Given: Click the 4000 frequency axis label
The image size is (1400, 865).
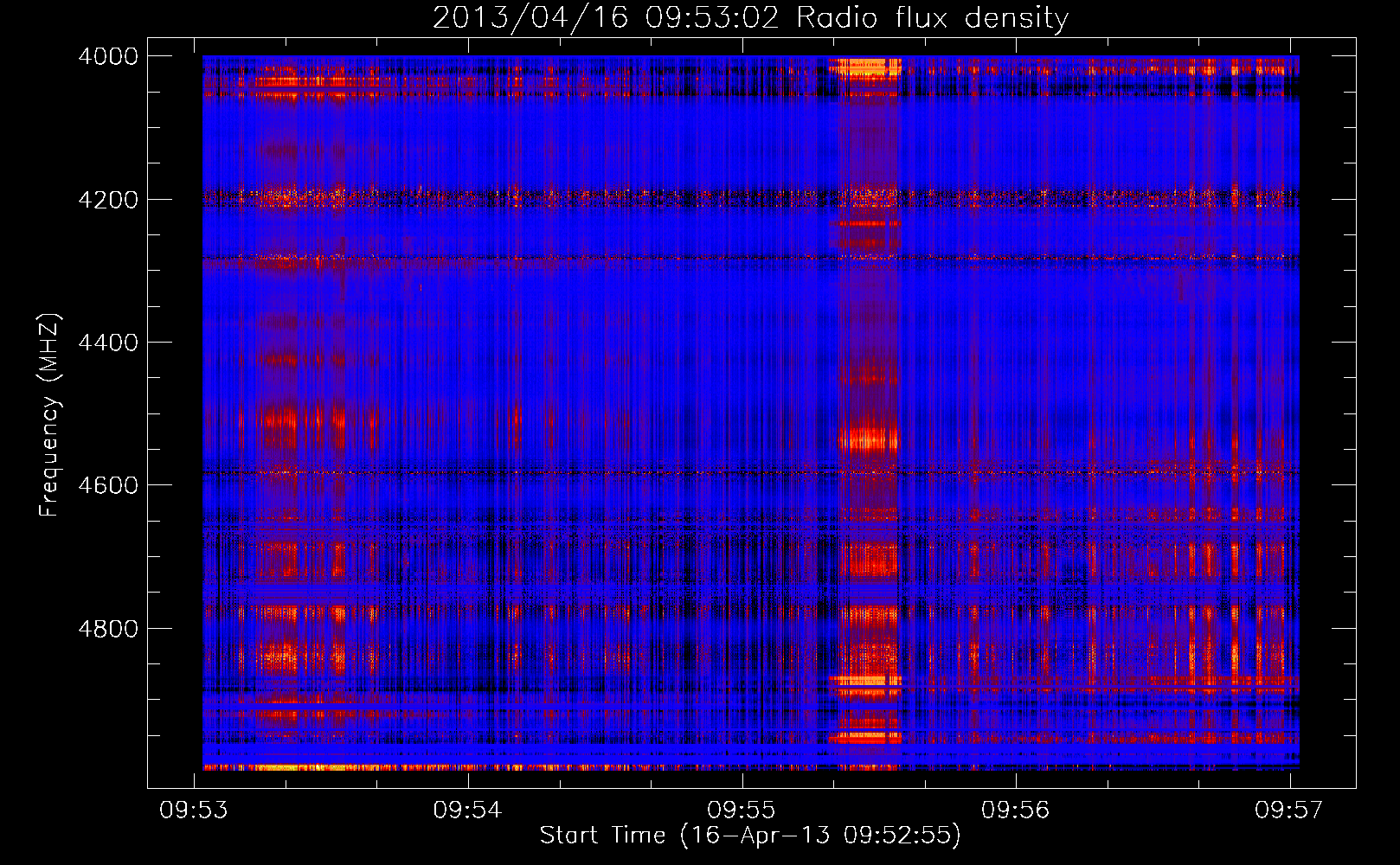Looking at the screenshot, I should click(x=108, y=56).
